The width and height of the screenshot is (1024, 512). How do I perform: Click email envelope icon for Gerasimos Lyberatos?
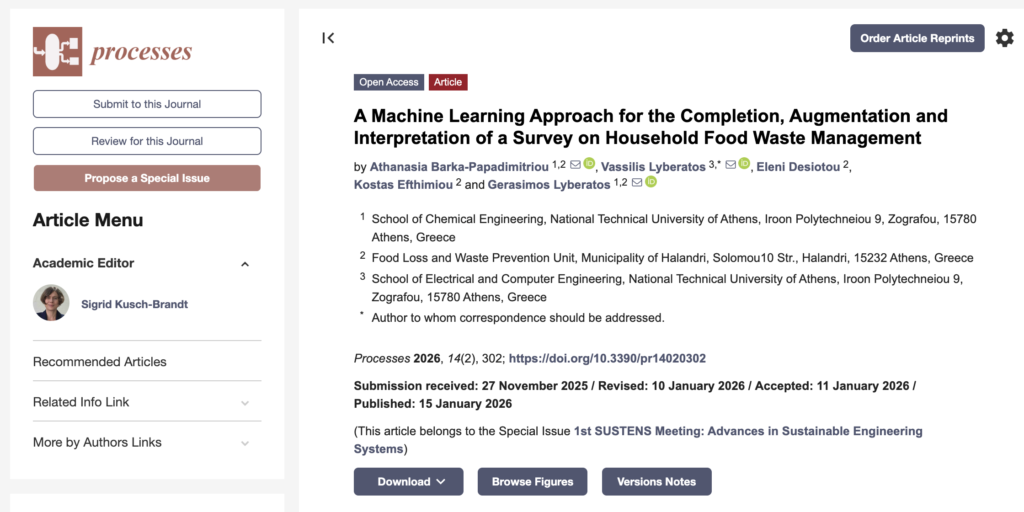[635, 182]
